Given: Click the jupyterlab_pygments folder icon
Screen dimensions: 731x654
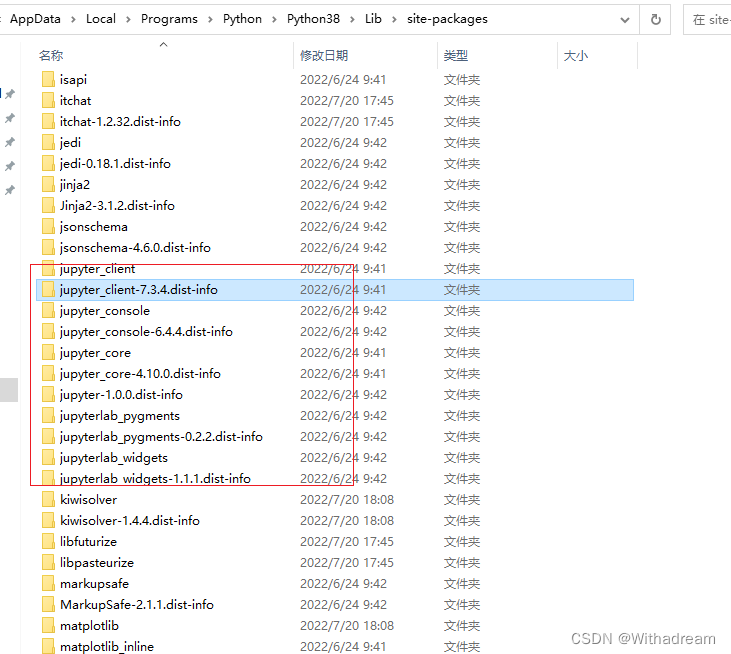Looking at the screenshot, I should pyautogui.click(x=48, y=415).
